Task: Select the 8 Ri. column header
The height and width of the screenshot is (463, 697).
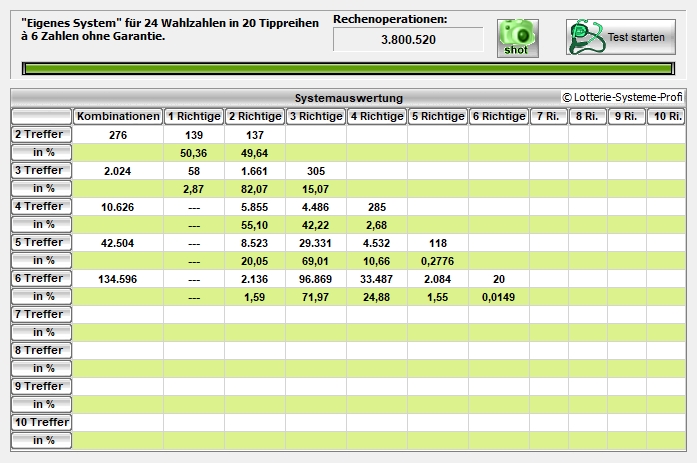Action: tap(588, 116)
